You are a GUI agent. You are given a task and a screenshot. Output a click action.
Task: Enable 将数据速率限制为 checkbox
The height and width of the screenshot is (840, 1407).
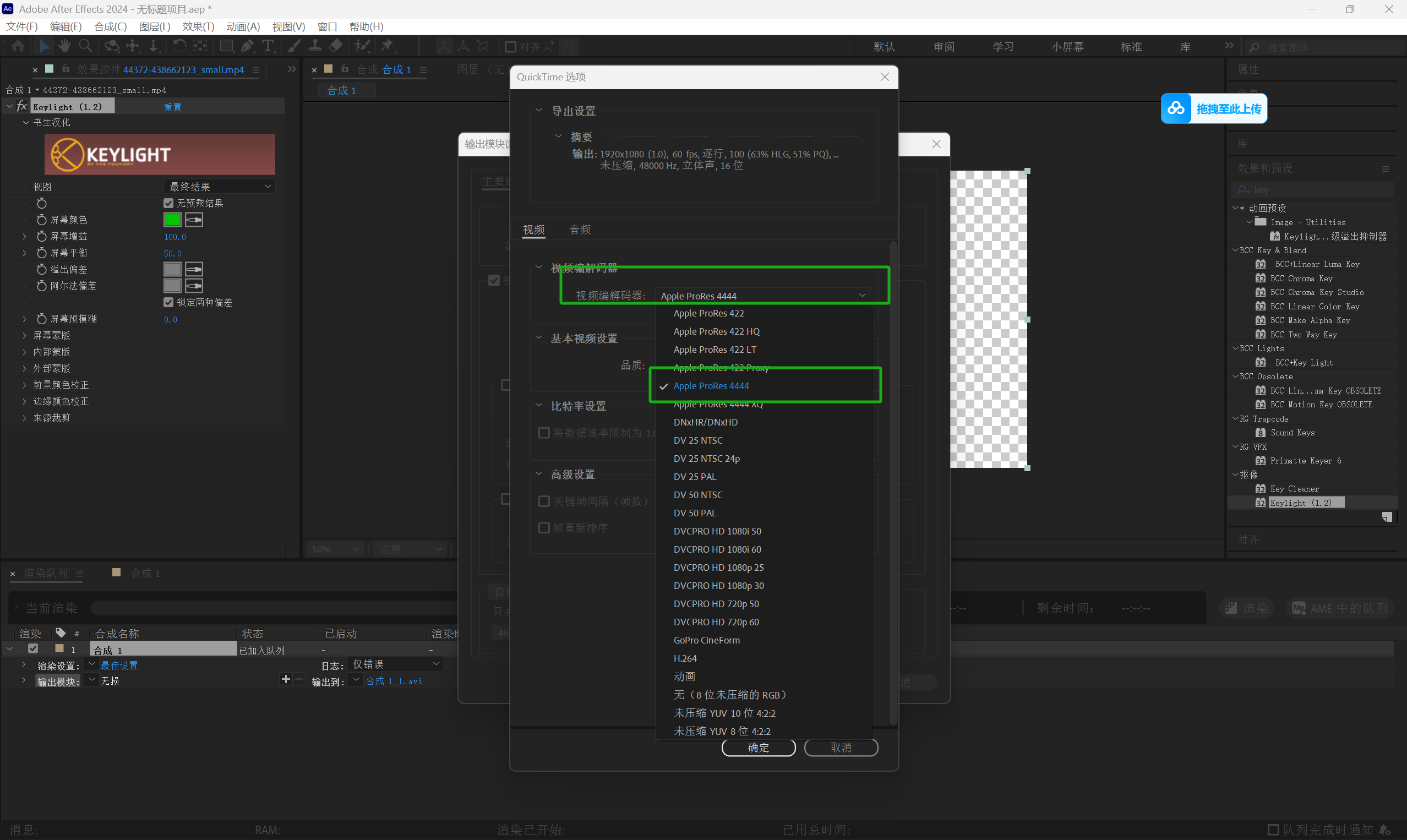544,433
